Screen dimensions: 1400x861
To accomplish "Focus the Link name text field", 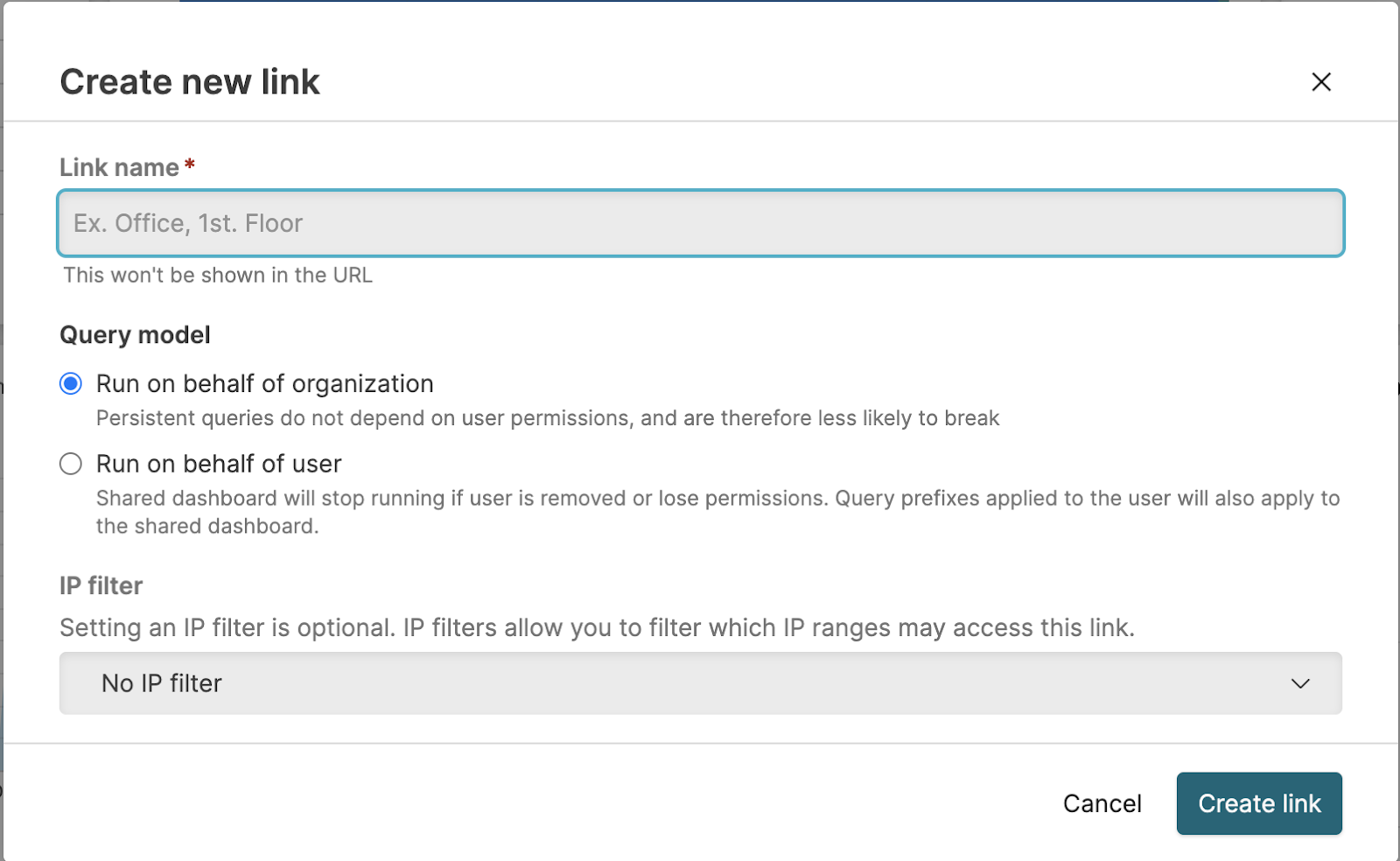I will pyautogui.click(x=700, y=223).
